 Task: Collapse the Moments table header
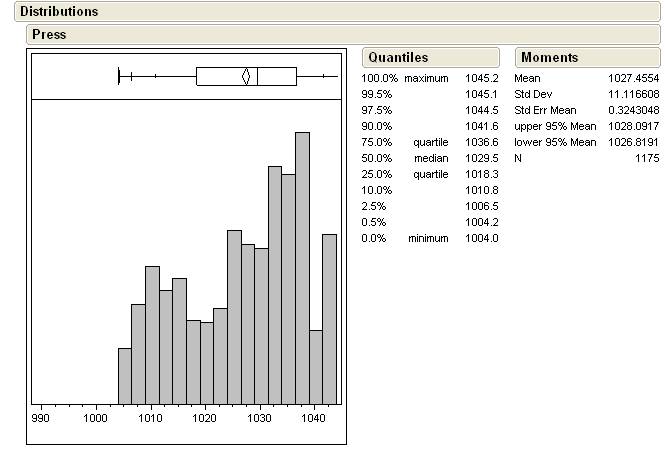[549, 58]
